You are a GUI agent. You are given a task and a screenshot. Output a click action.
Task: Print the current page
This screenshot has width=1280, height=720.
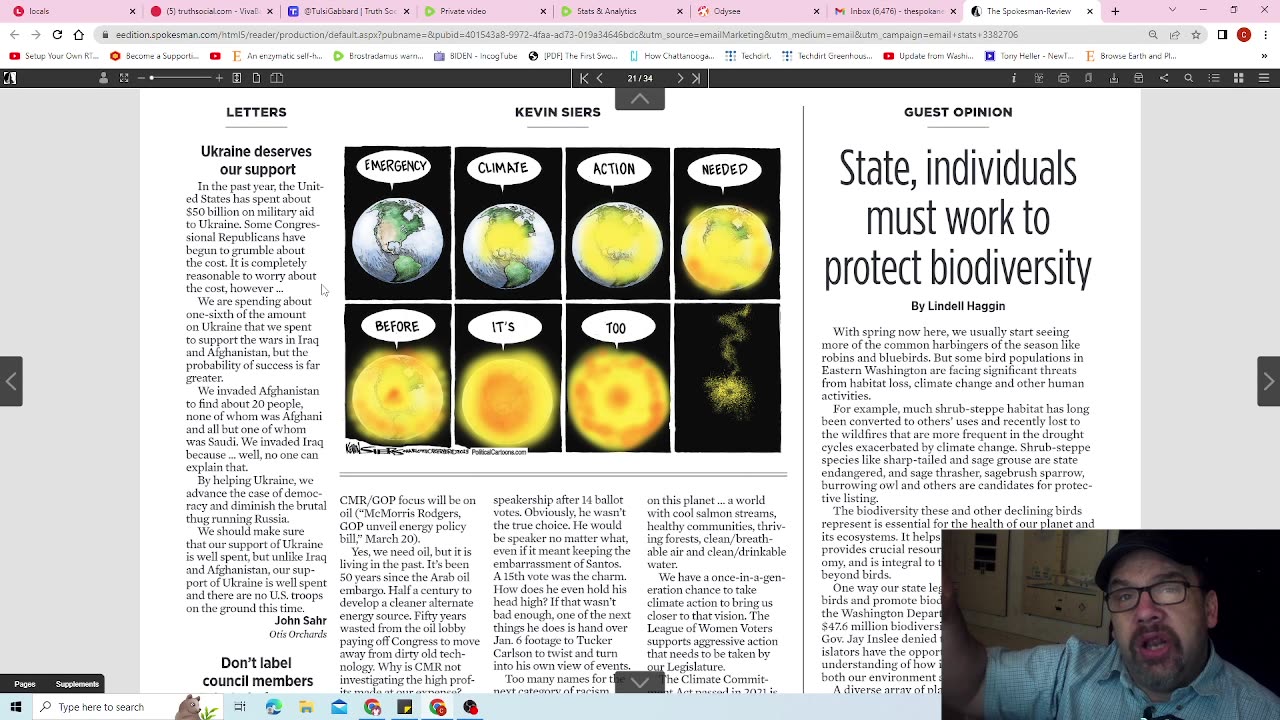click(1063, 78)
